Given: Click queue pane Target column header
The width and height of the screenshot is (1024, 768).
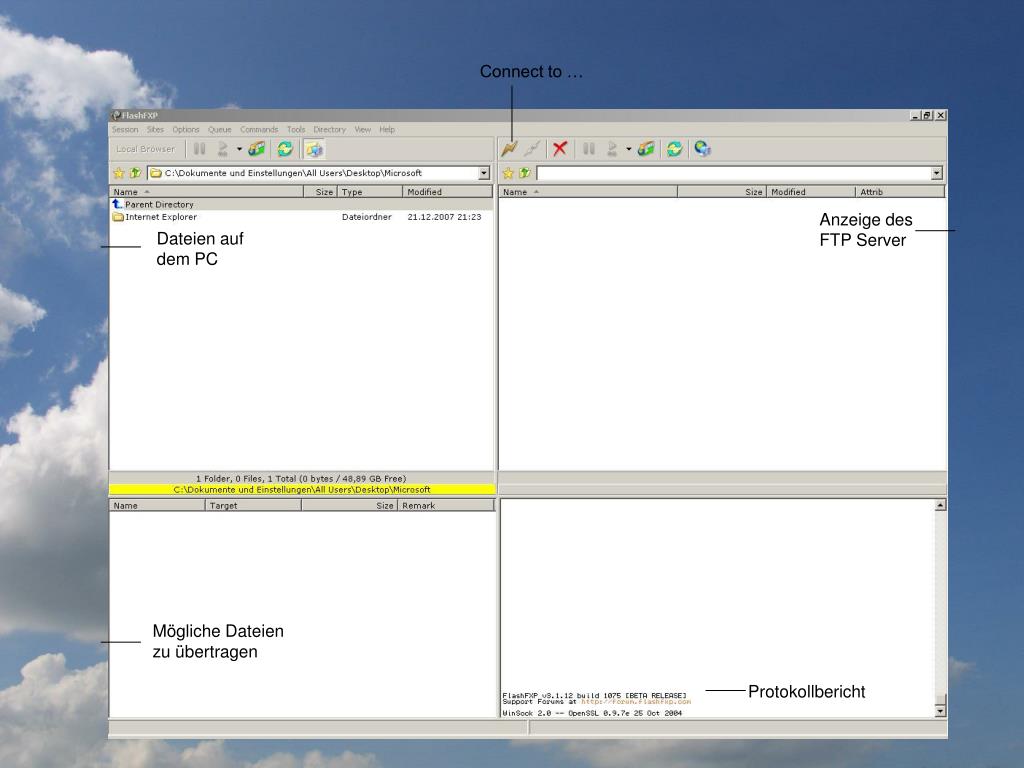Looking at the screenshot, I should point(253,505).
